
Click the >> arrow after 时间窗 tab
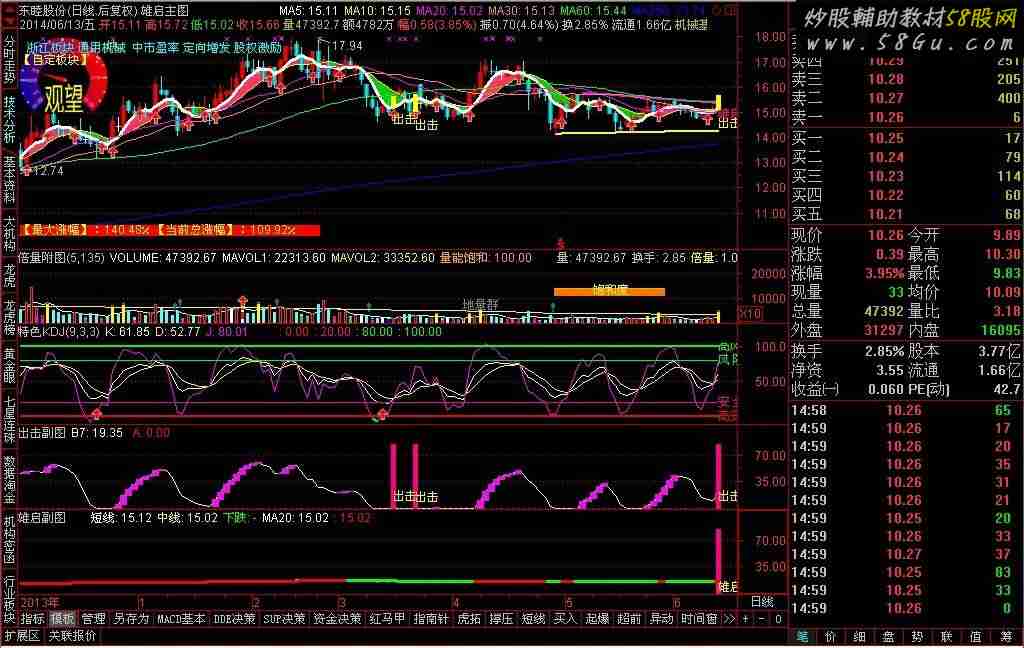[x=729, y=619]
